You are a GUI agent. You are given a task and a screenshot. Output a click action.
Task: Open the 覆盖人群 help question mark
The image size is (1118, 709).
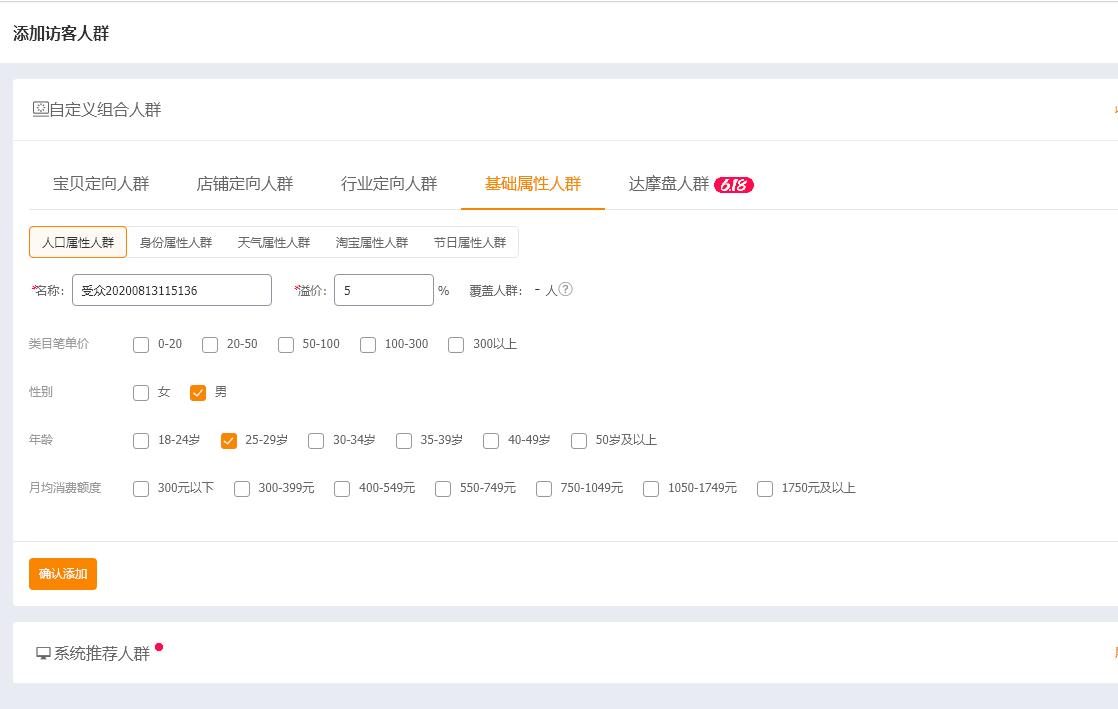click(x=564, y=290)
